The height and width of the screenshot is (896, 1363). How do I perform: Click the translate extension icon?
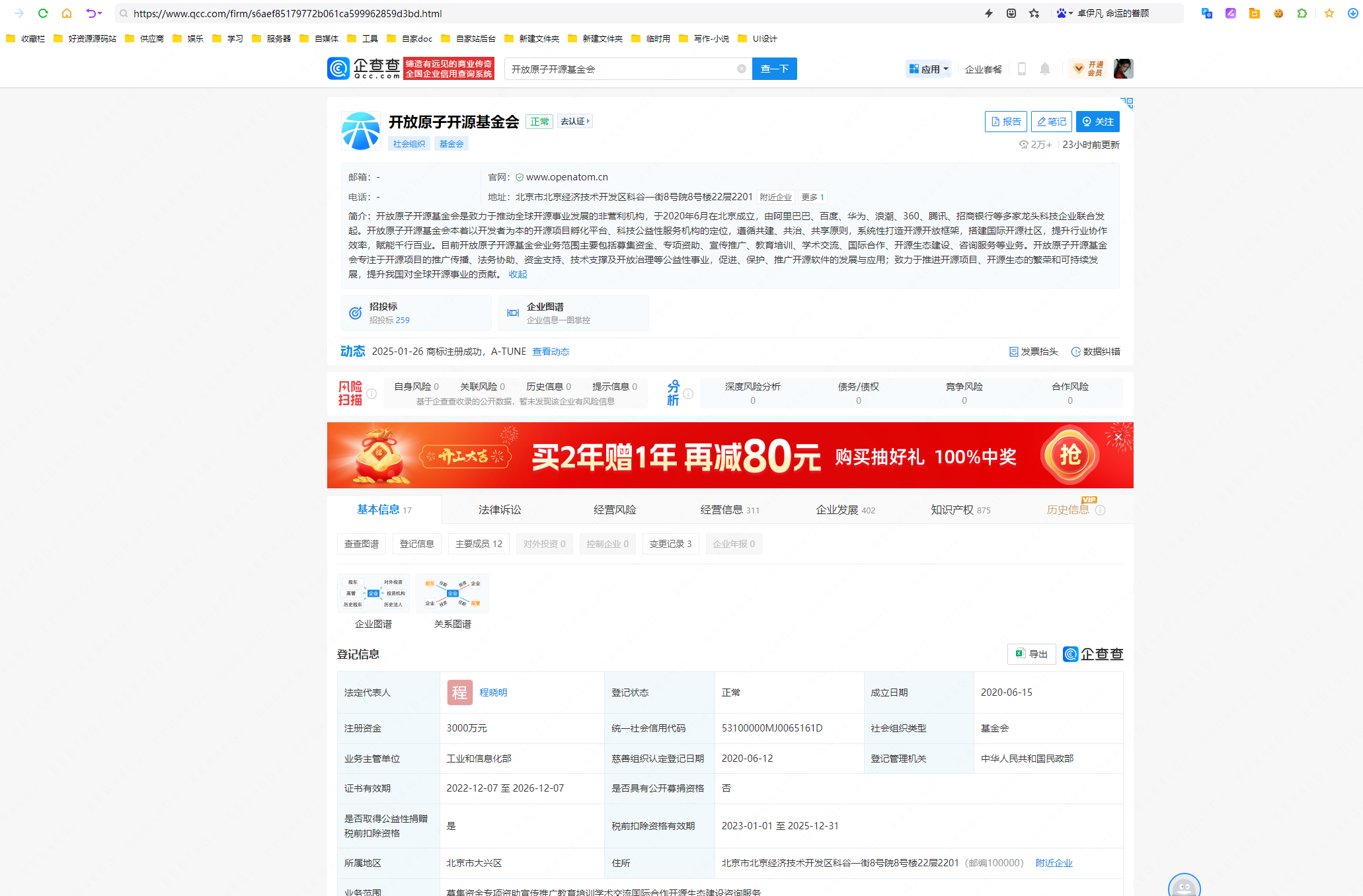pos(1207,13)
